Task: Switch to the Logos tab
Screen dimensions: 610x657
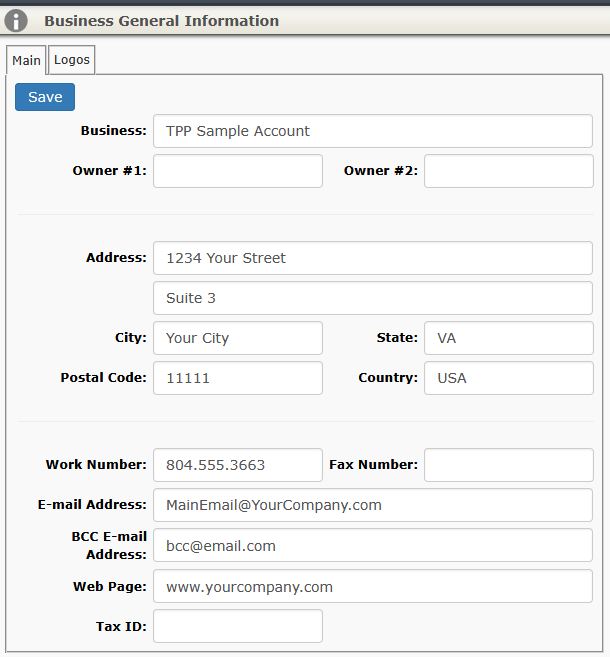Action: (72, 60)
